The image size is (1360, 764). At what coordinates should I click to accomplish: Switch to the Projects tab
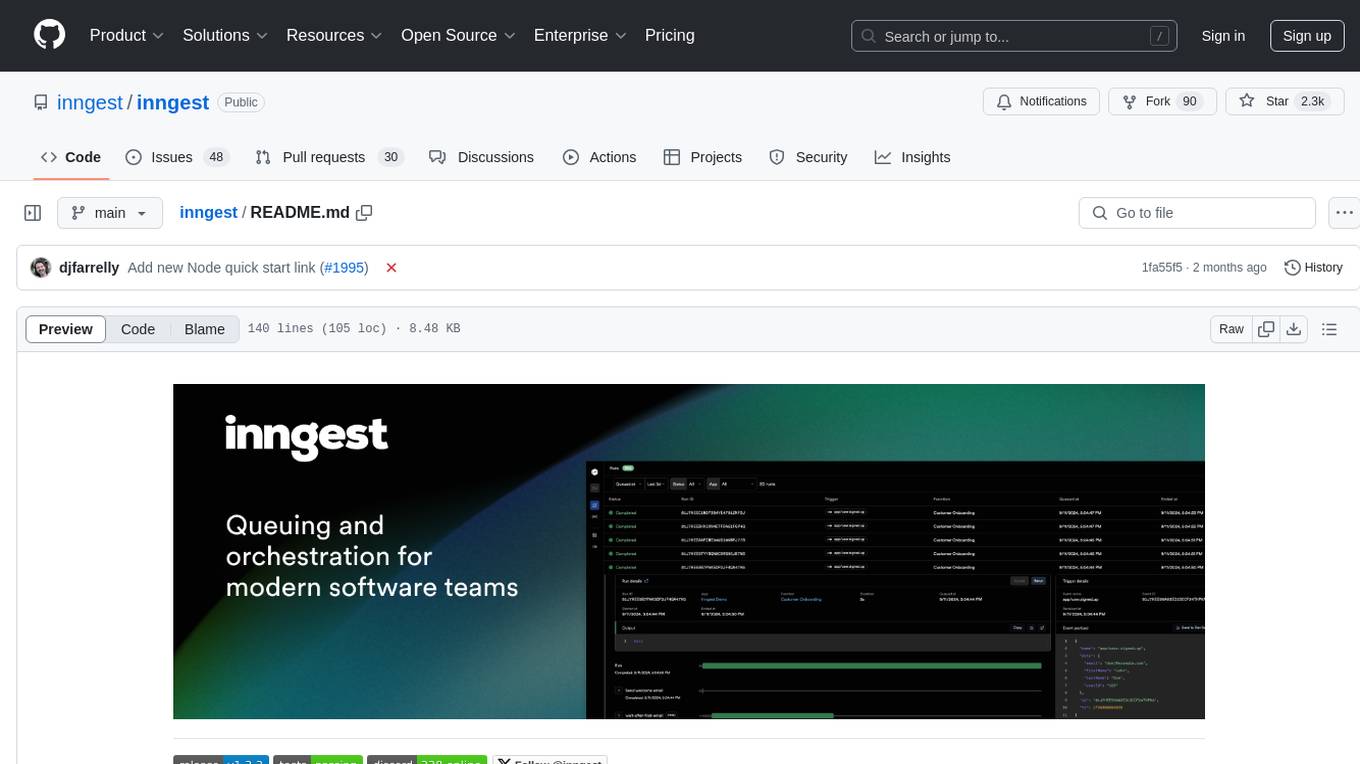[x=703, y=157]
